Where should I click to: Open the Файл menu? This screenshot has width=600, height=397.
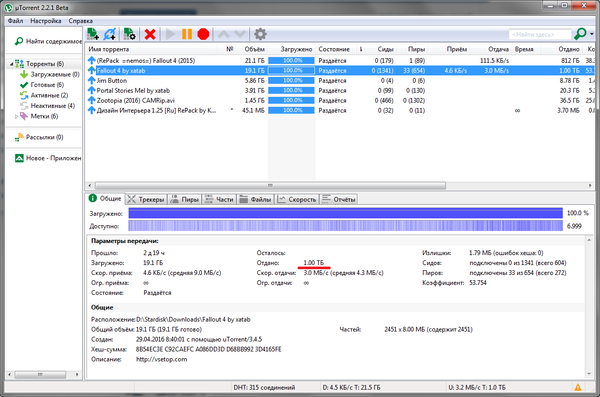click(x=15, y=21)
